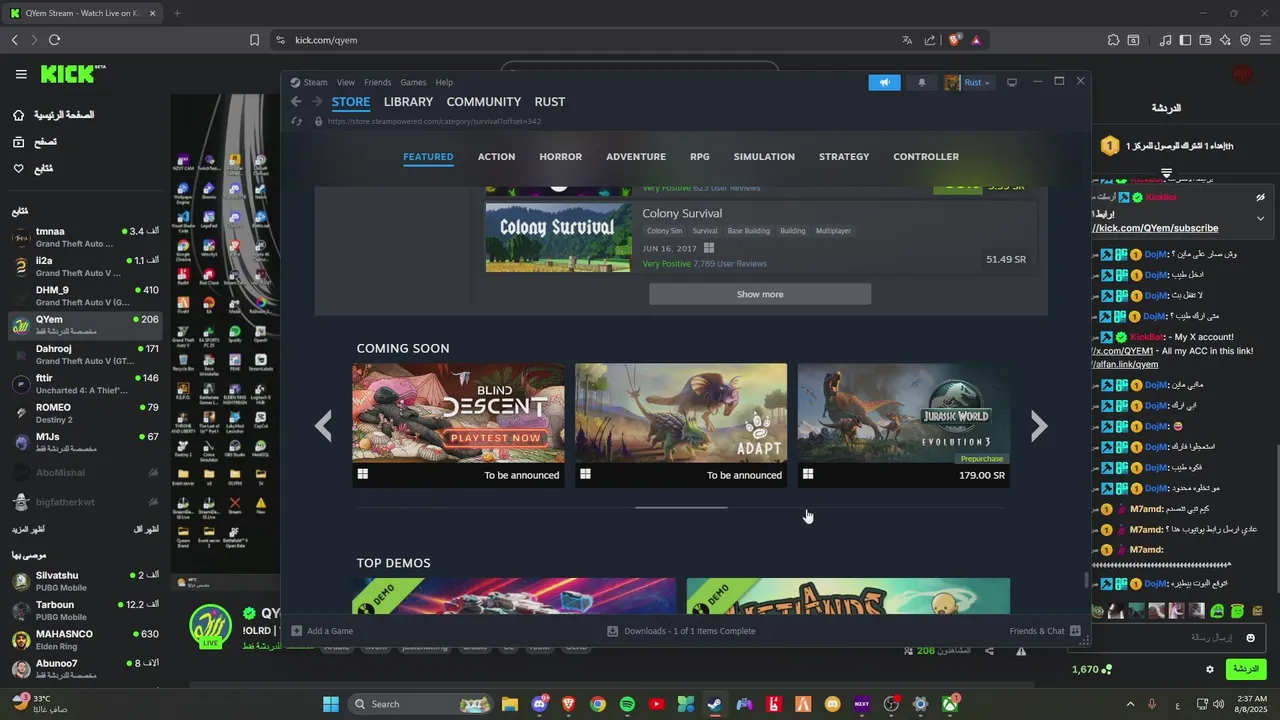Open the Friends menu in Steam

pyautogui.click(x=378, y=82)
